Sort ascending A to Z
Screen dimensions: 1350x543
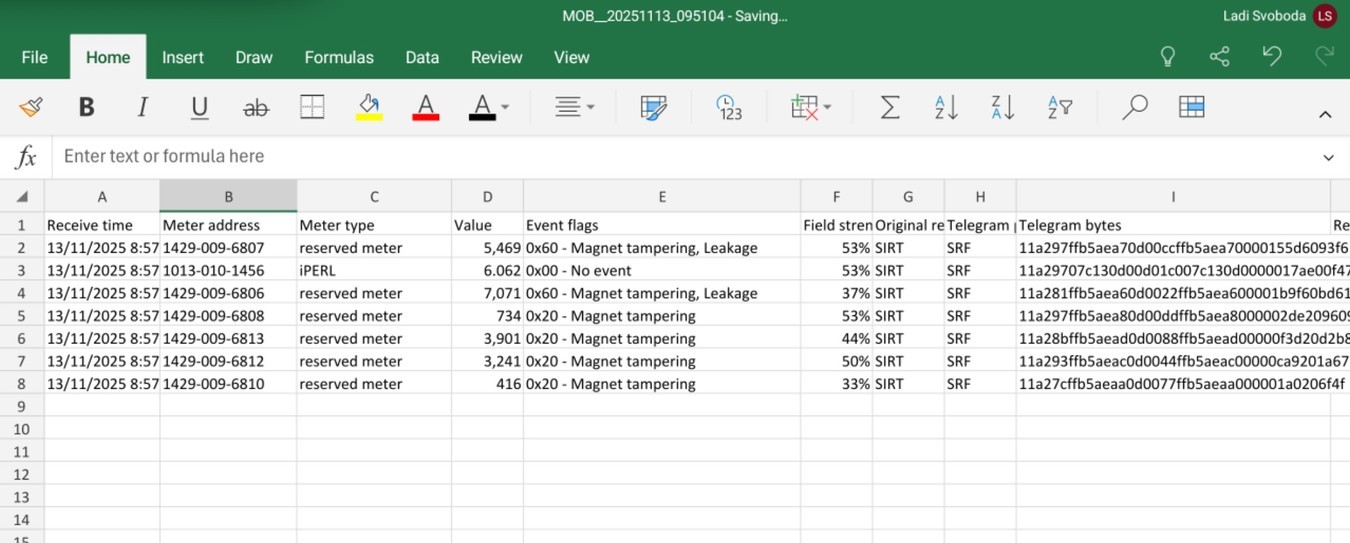[946, 107]
